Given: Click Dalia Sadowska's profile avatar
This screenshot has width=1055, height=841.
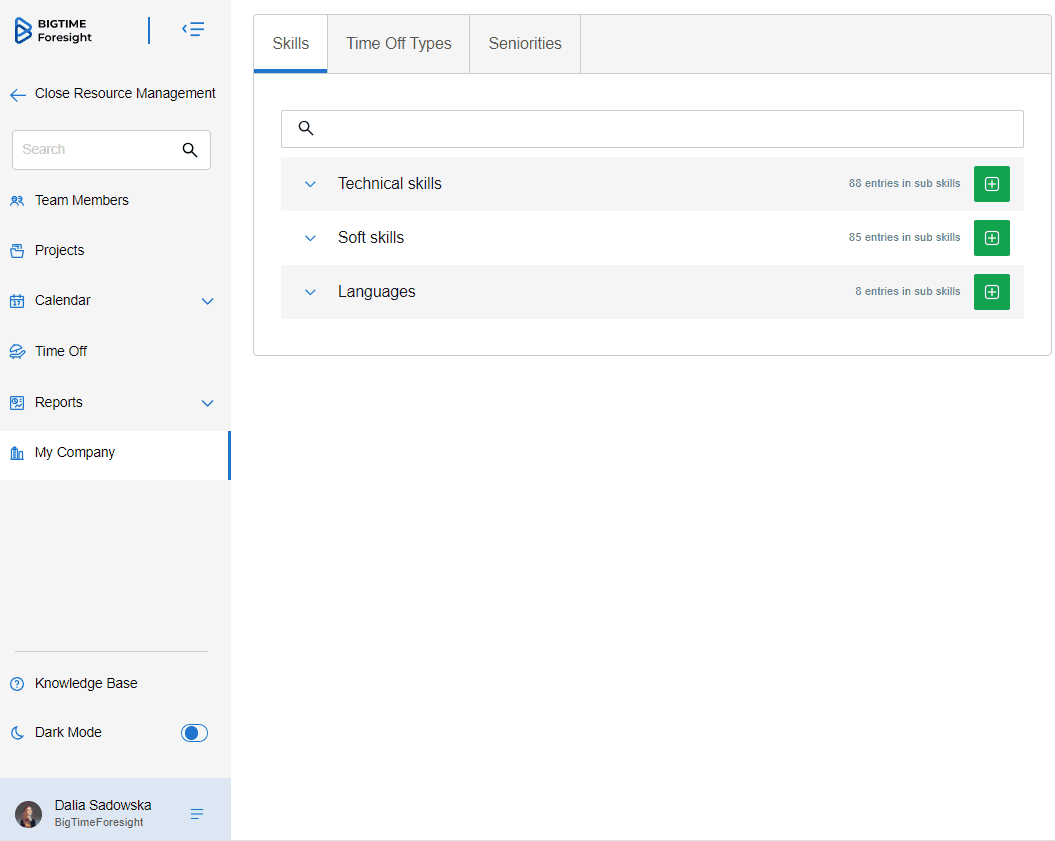Looking at the screenshot, I should pyautogui.click(x=28, y=814).
